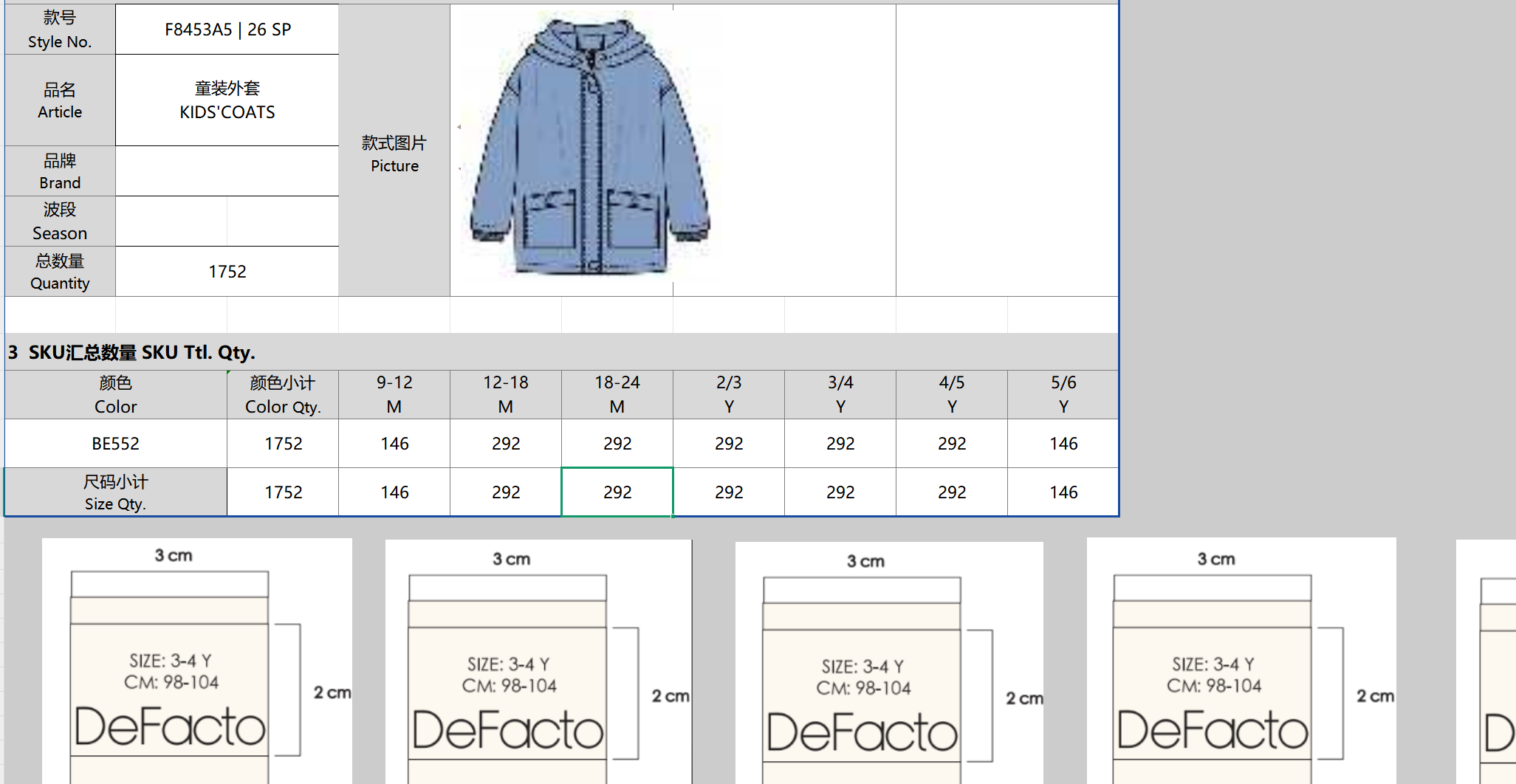
Task: Select BE552 row quantity under 9-12 M
Action: click(x=394, y=444)
